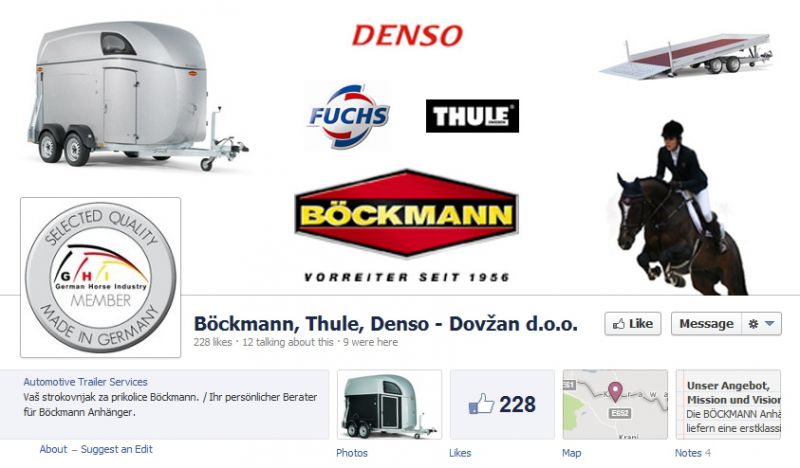Click the DENSO logo in the cover
This screenshot has width=800, height=468.
tap(407, 36)
